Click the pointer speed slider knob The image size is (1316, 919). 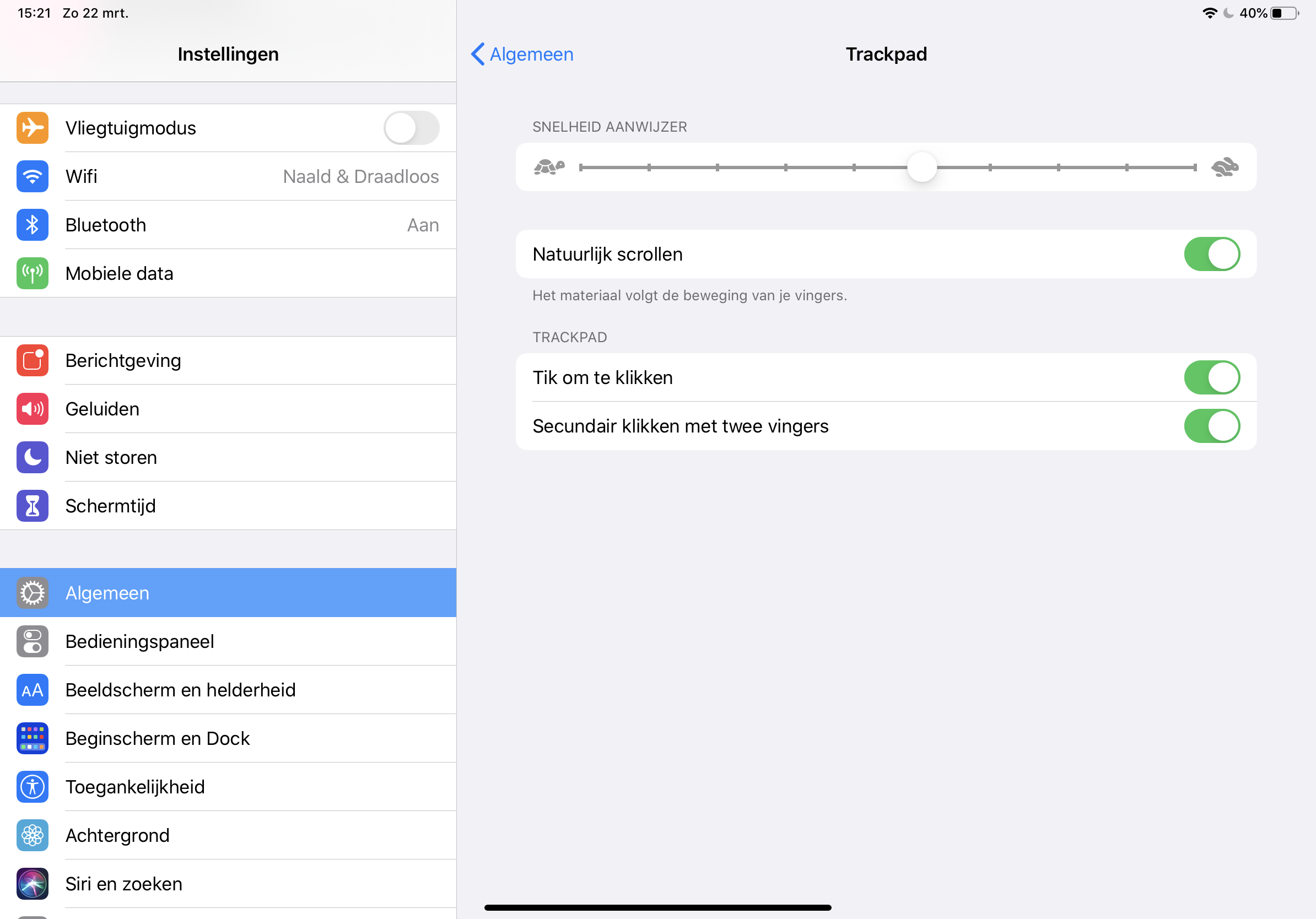click(x=921, y=167)
